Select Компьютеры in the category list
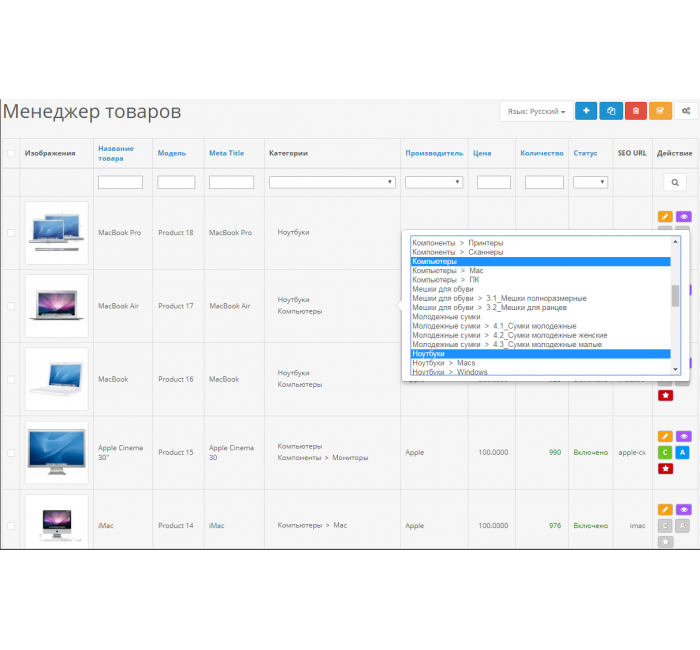 pos(540,261)
